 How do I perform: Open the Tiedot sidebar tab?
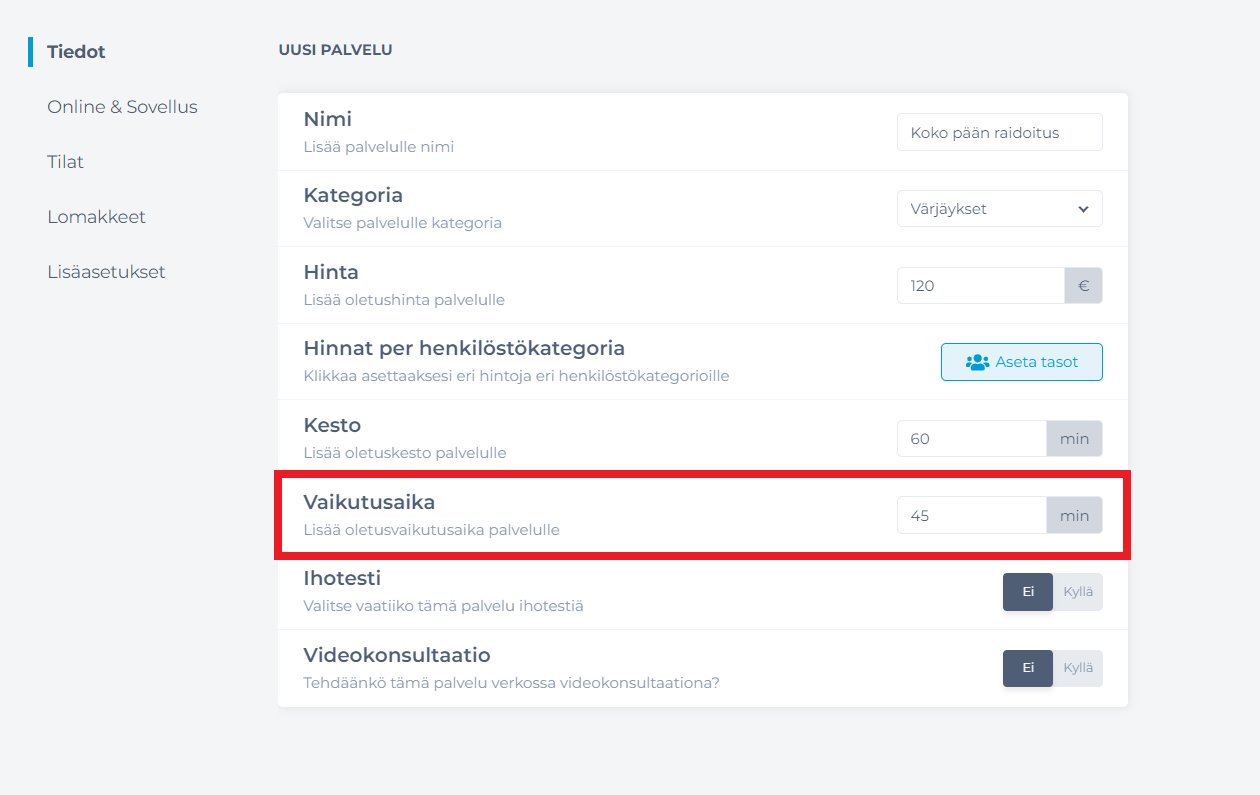[76, 52]
